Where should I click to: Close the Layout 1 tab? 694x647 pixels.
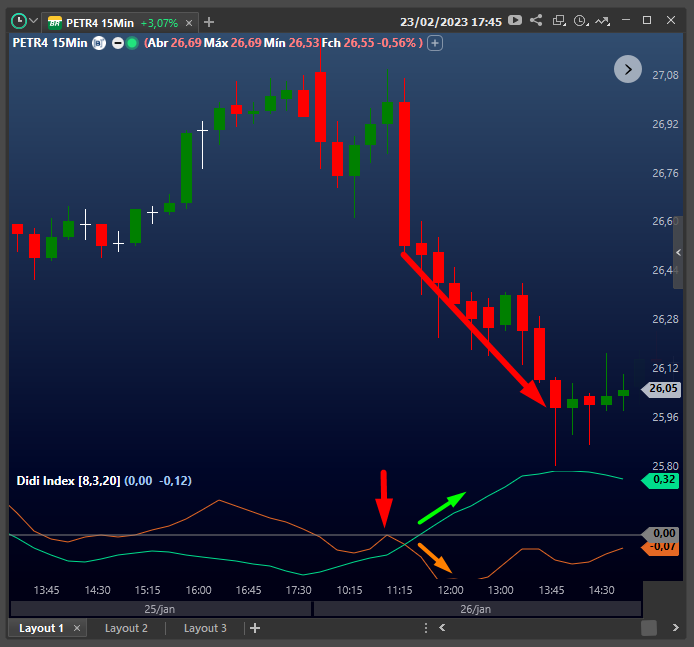pyautogui.click(x=77, y=628)
